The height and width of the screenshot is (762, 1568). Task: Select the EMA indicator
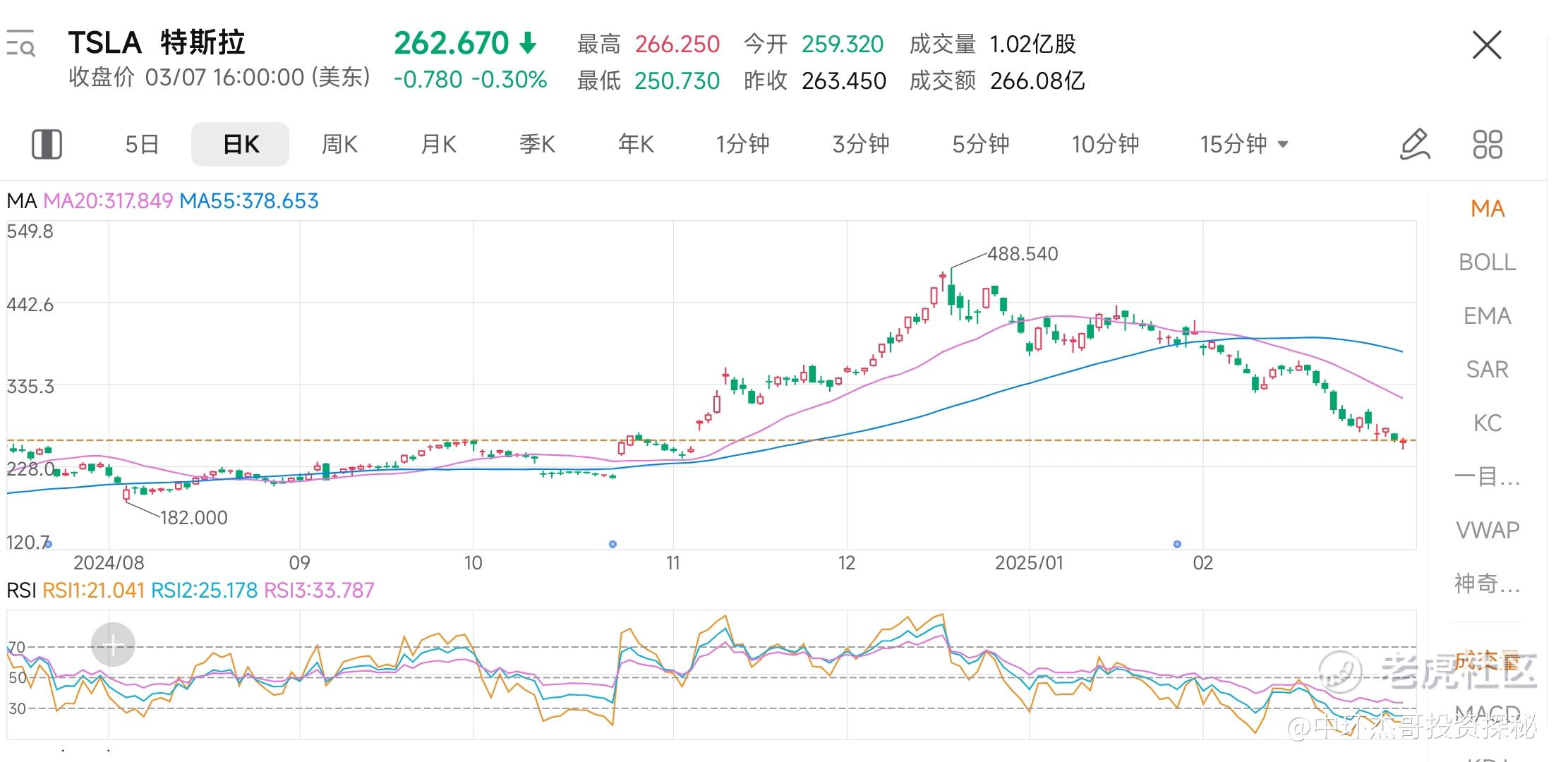1488,316
